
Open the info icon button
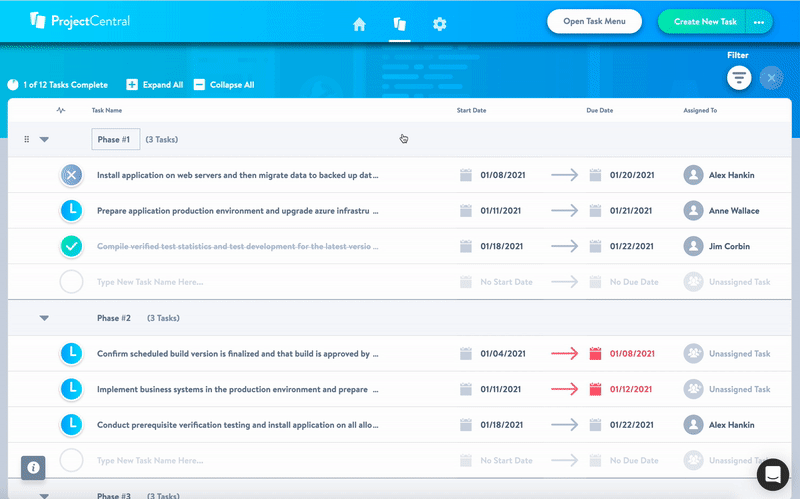[33, 468]
